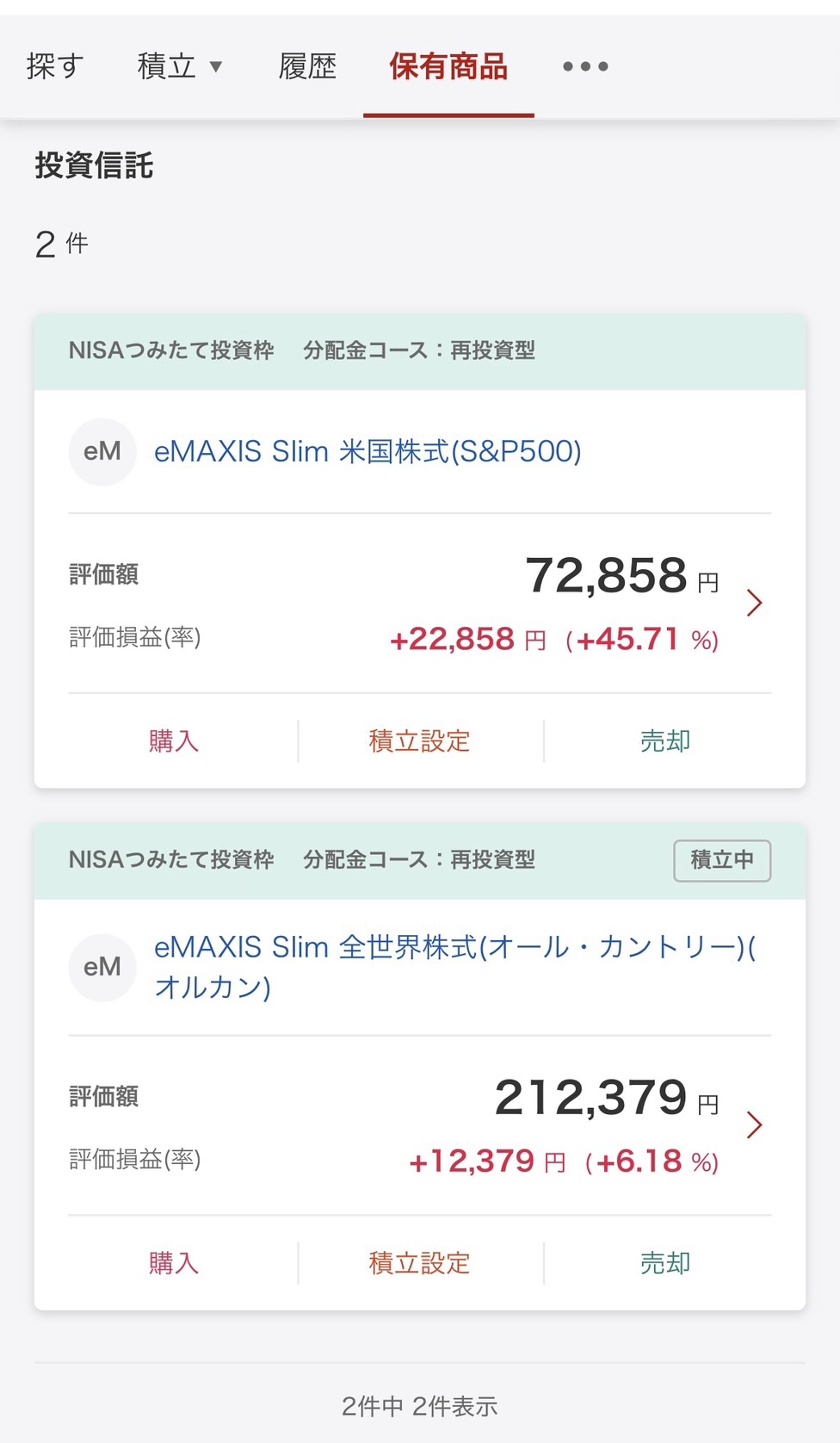Open the three-dots more menu

click(x=585, y=66)
